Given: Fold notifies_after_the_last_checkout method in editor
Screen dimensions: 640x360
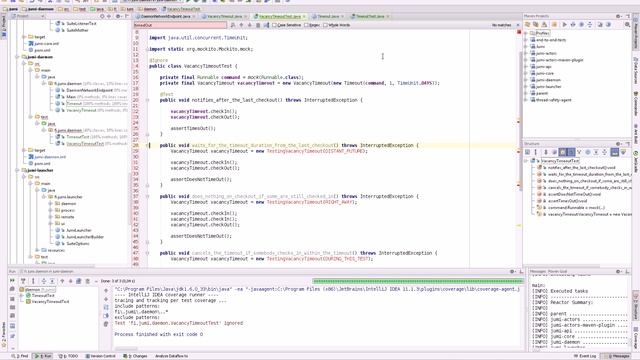Looking at the screenshot, I should click(147, 100).
